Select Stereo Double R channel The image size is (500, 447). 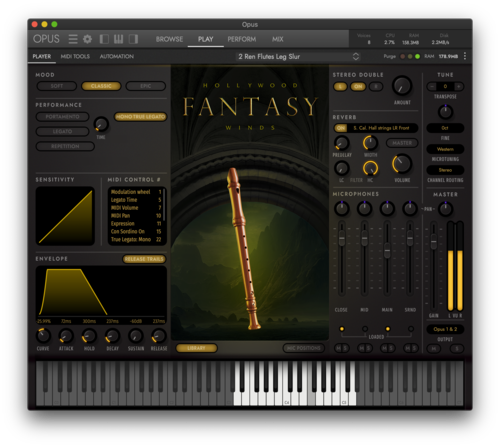(376, 87)
